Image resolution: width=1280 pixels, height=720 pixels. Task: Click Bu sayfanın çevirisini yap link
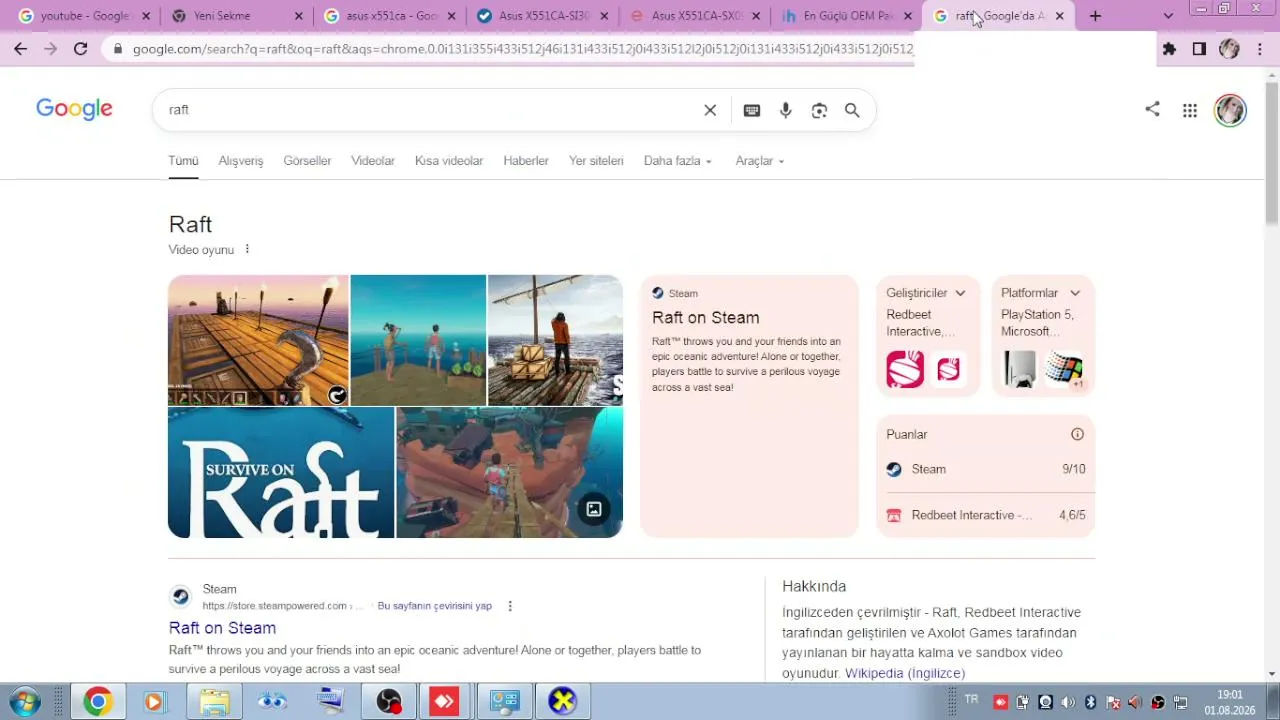[435, 606]
